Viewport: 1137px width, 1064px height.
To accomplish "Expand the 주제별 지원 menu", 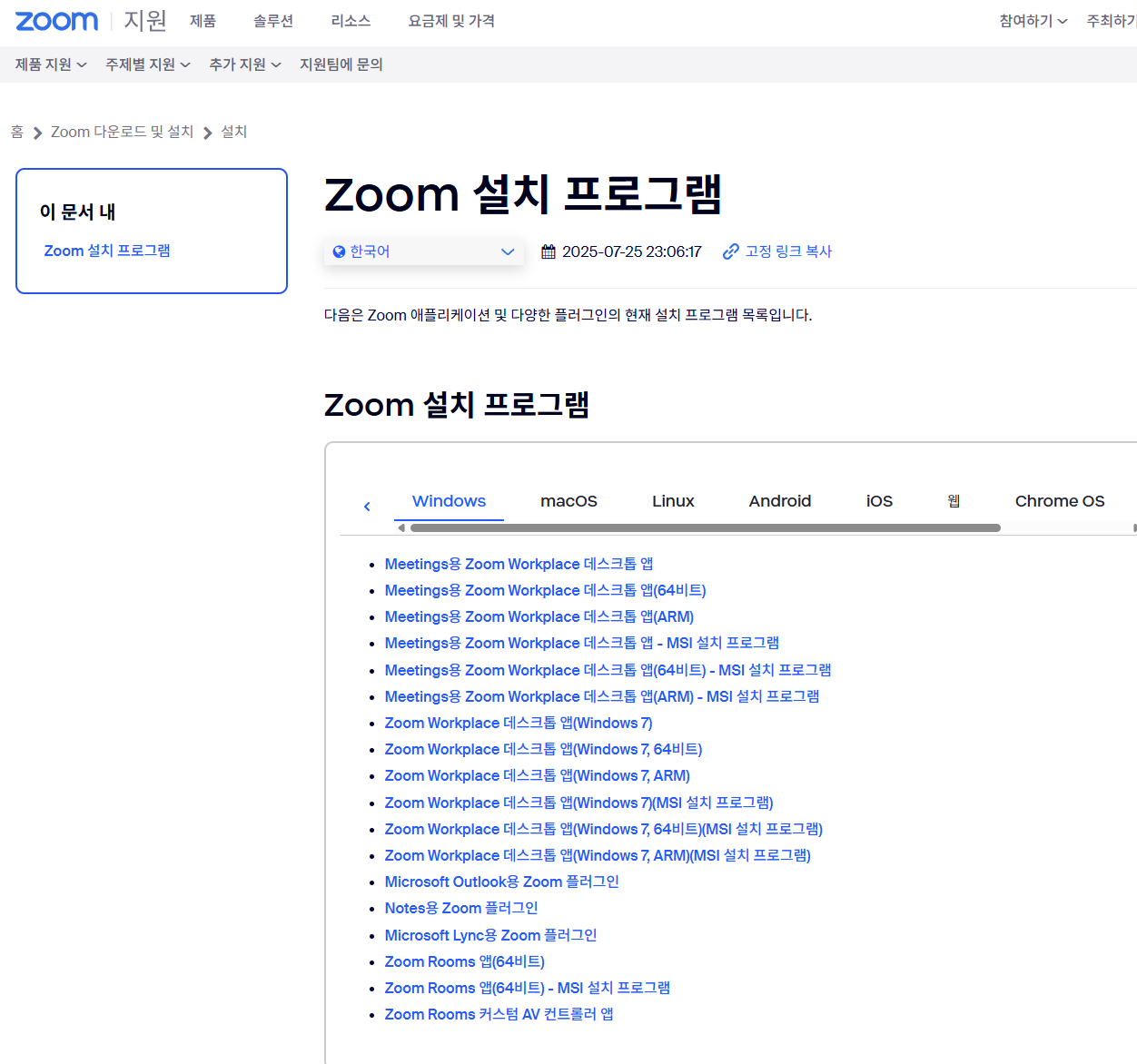I will (148, 64).
